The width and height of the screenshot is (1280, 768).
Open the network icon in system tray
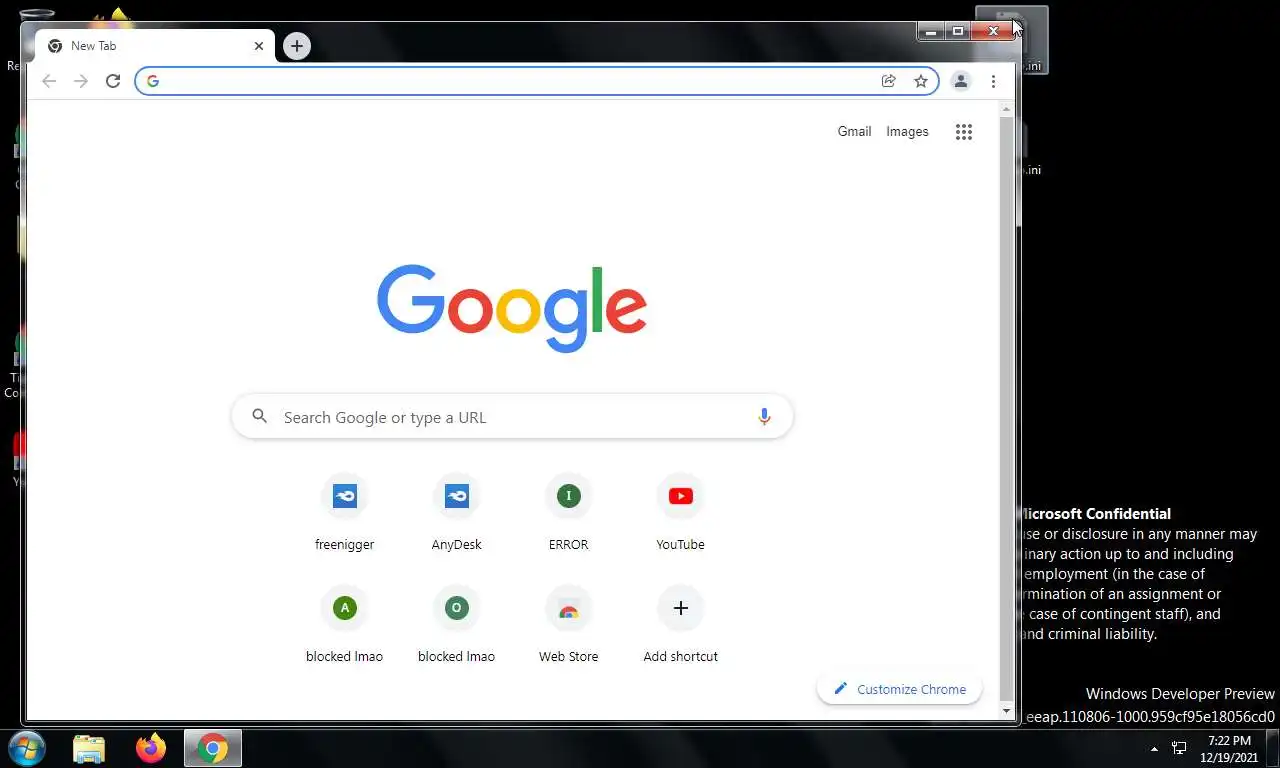click(x=1179, y=748)
